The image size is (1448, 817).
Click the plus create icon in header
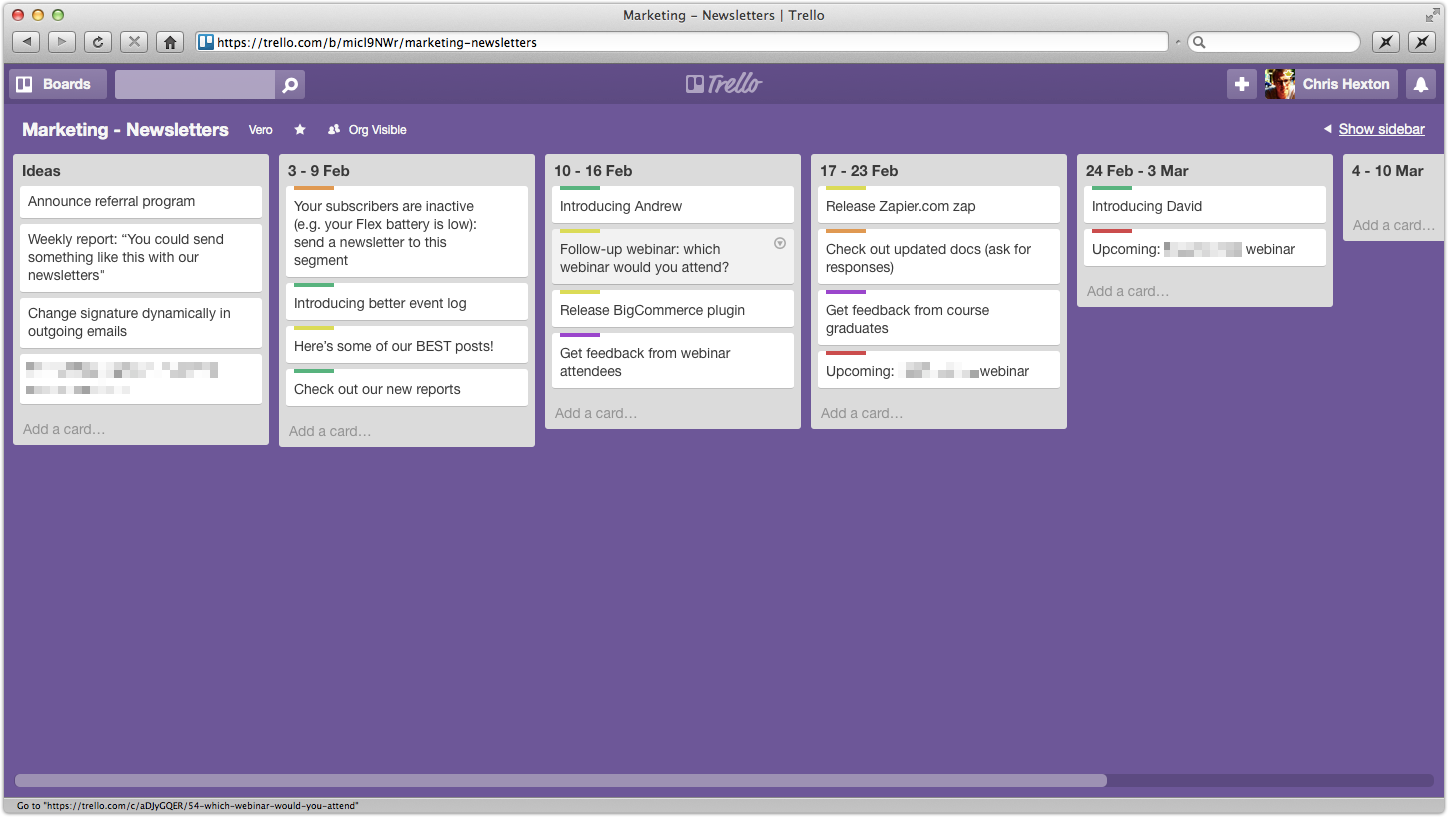[1241, 85]
